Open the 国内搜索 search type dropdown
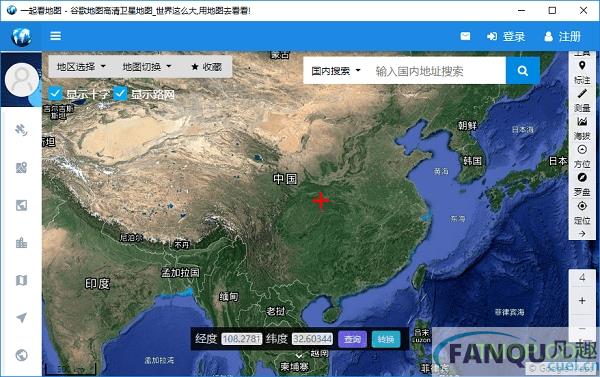The width and height of the screenshot is (600, 377). [x=336, y=71]
